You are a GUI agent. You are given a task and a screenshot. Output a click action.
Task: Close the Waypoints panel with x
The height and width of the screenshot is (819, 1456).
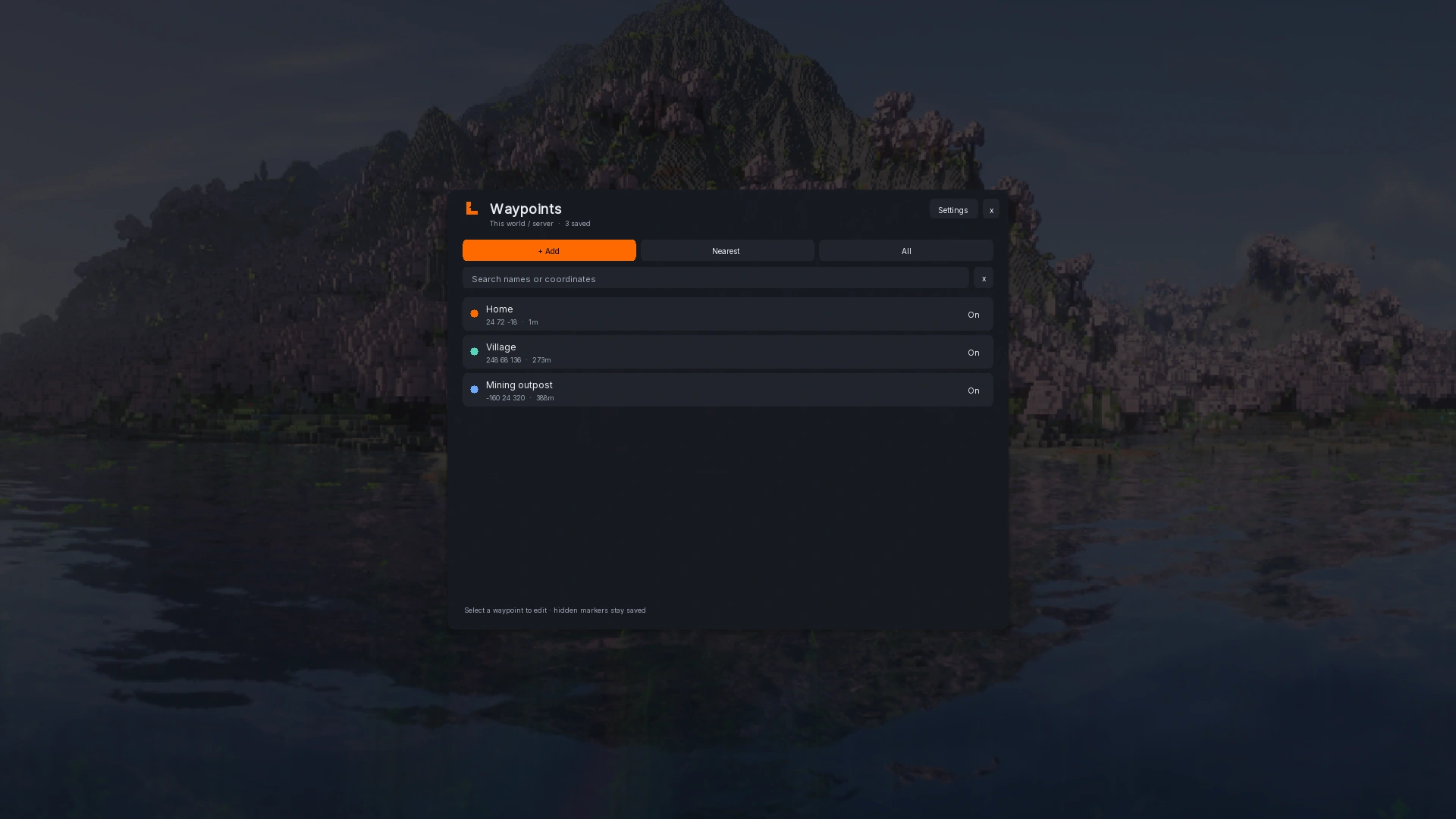(991, 209)
